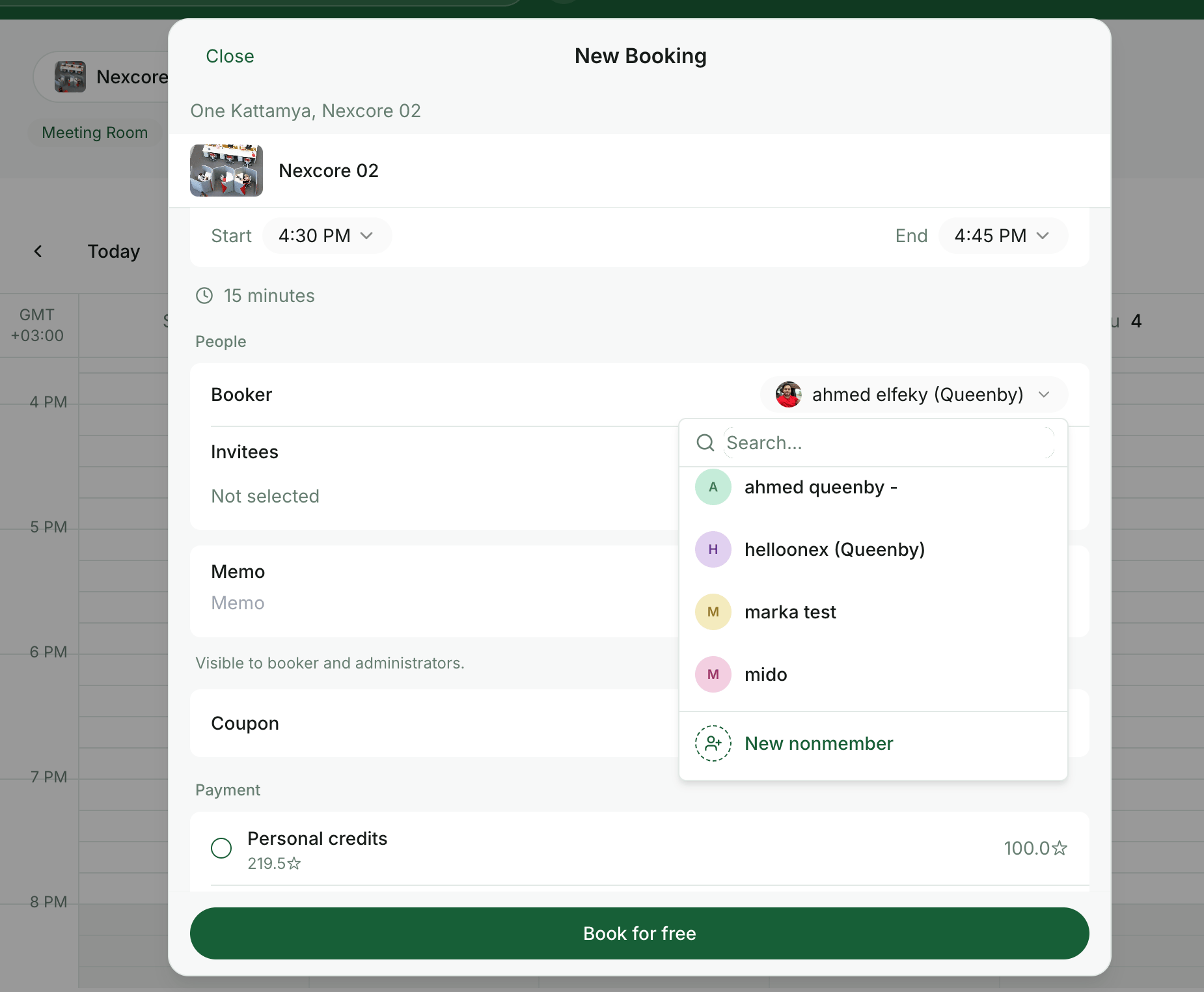
Task: Click the chevron in the Start time pill
Action: pyautogui.click(x=367, y=236)
